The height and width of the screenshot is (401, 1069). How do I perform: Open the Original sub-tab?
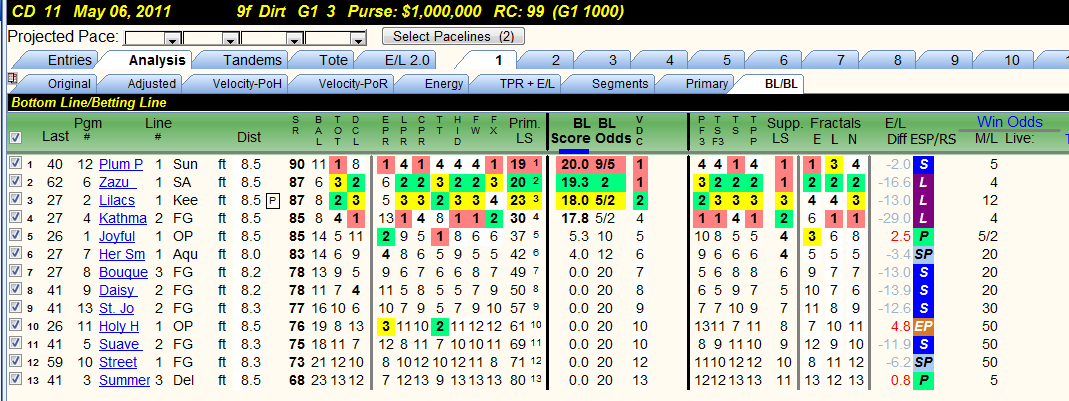point(69,84)
